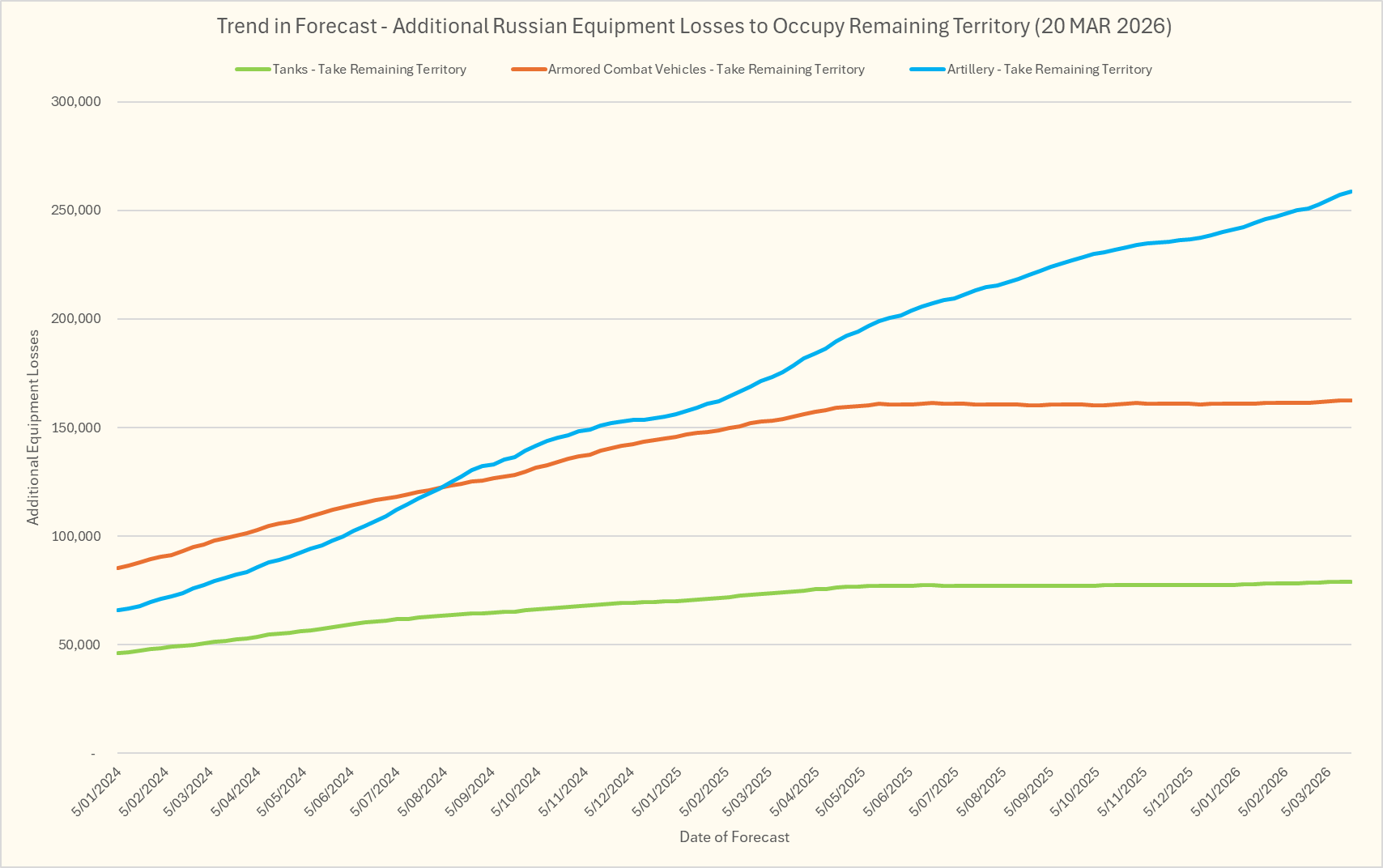Click the 250,000 y-axis tick label

75,211
